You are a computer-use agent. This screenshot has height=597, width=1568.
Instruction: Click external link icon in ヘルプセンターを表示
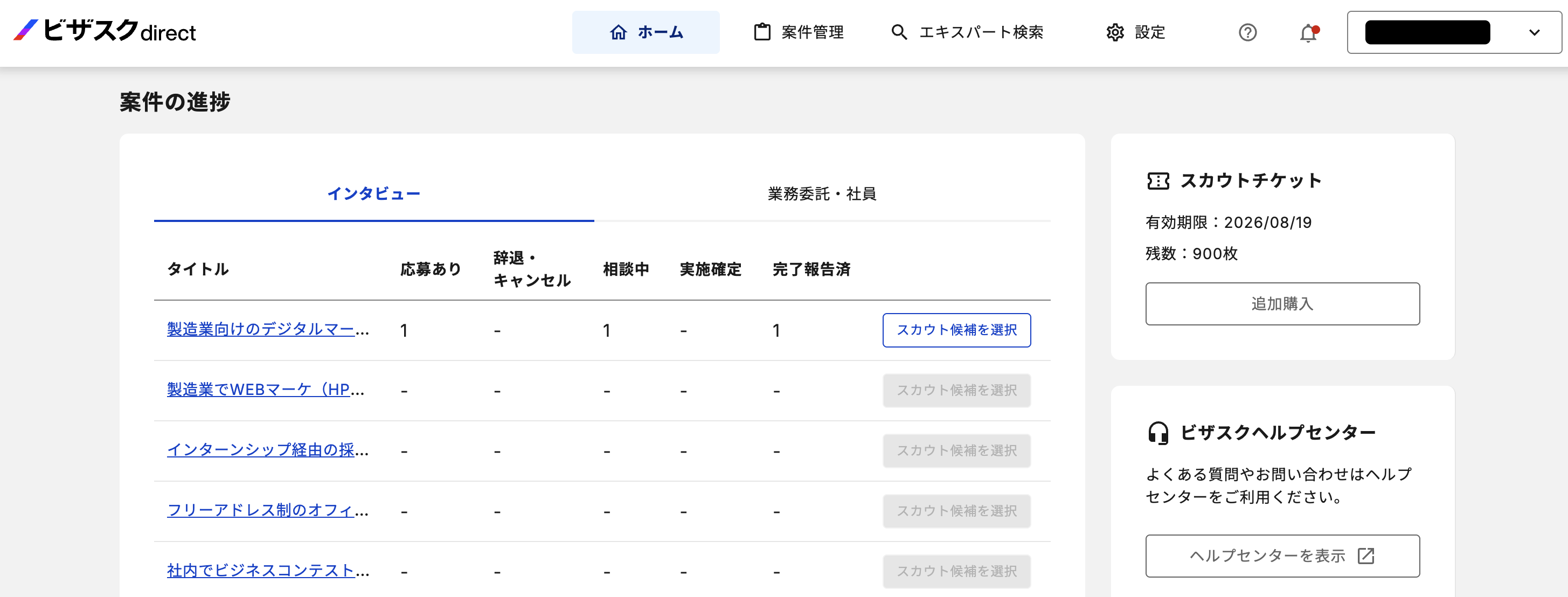(1366, 556)
